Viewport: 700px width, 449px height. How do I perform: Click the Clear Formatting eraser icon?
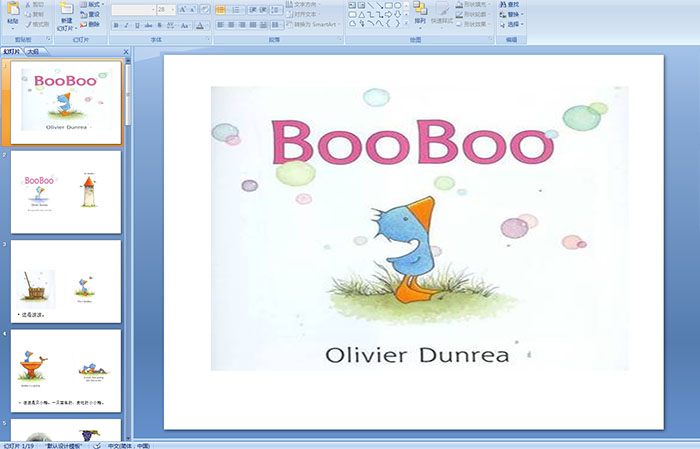205,9
